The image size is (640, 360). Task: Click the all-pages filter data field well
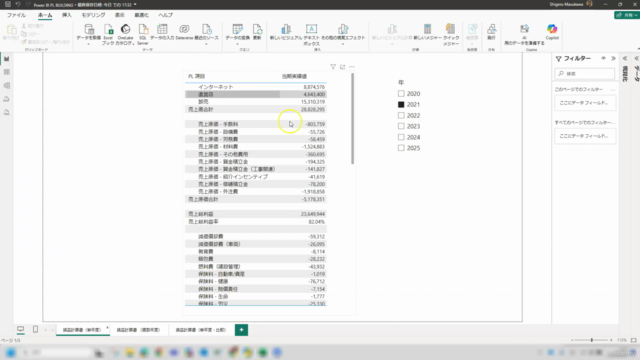585,136
